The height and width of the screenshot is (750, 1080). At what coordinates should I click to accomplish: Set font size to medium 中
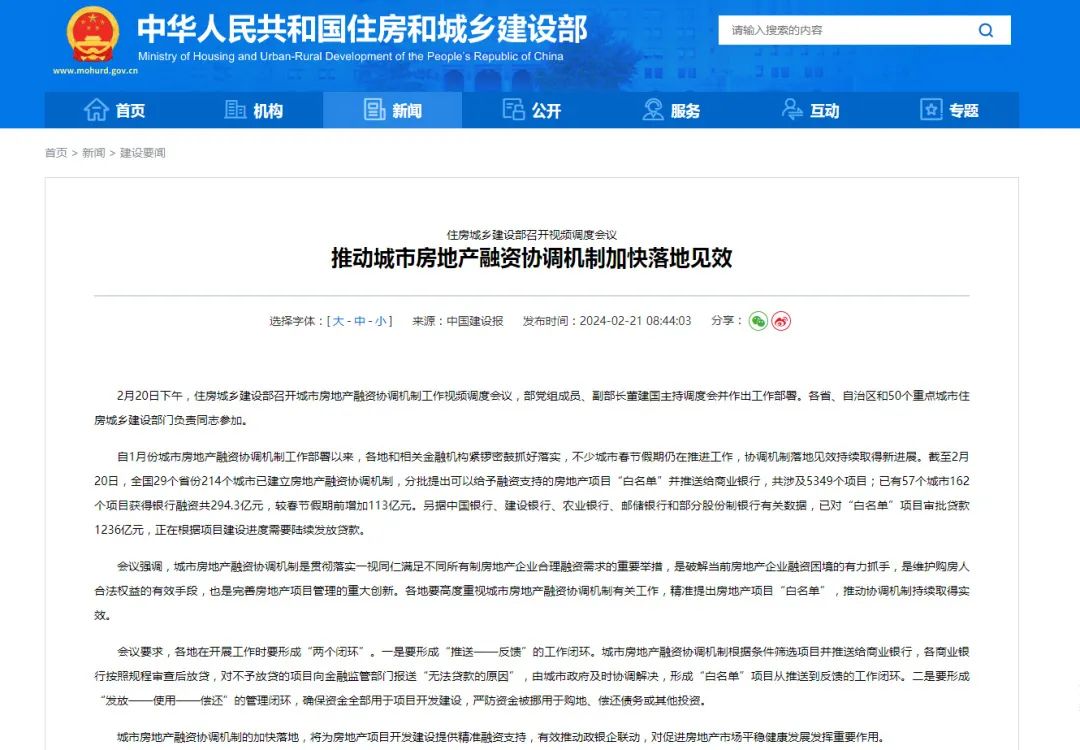click(359, 321)
